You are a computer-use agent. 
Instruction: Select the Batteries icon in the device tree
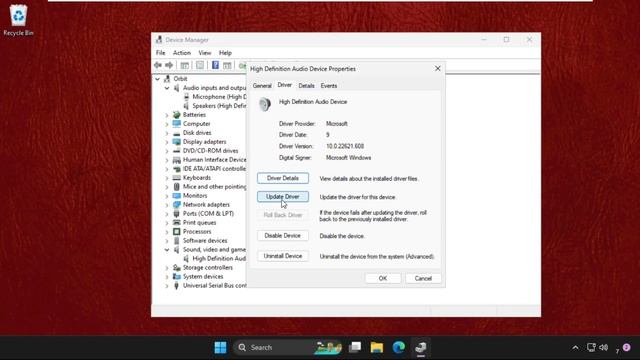[x=176, y=115]
